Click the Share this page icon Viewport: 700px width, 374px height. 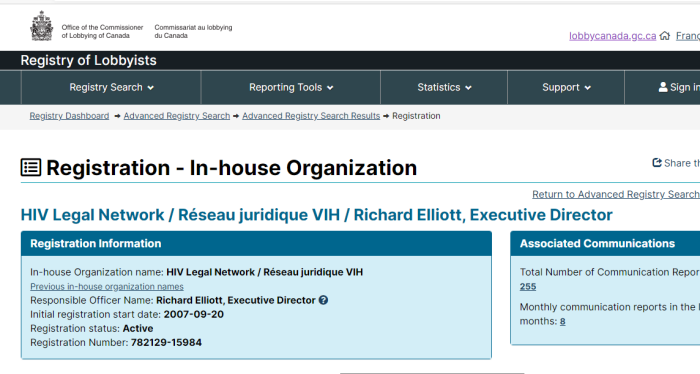657,163
